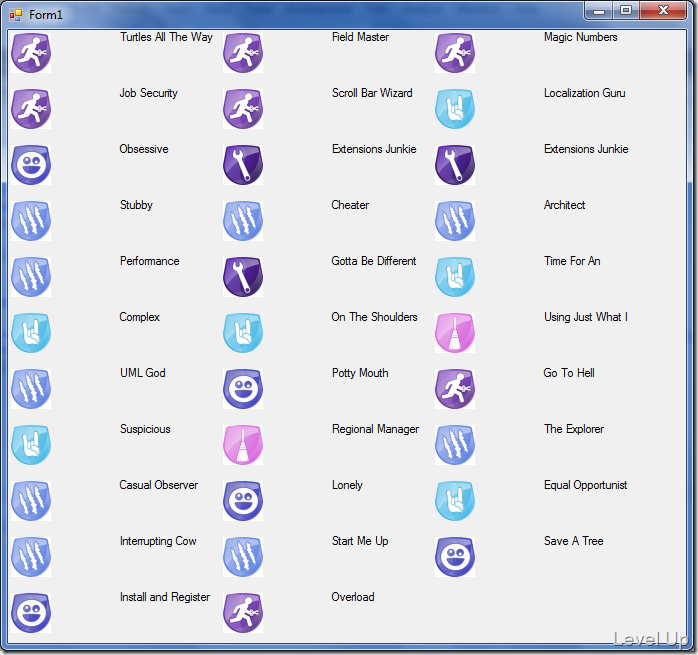Click the smiley badge beside Install and Register
Screen dimensions: 698x655
(31, 613)
